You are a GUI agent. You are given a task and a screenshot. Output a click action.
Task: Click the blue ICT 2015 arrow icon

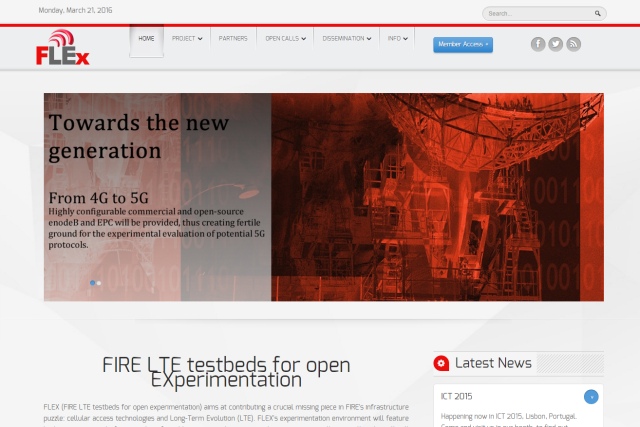pos(591,397)
